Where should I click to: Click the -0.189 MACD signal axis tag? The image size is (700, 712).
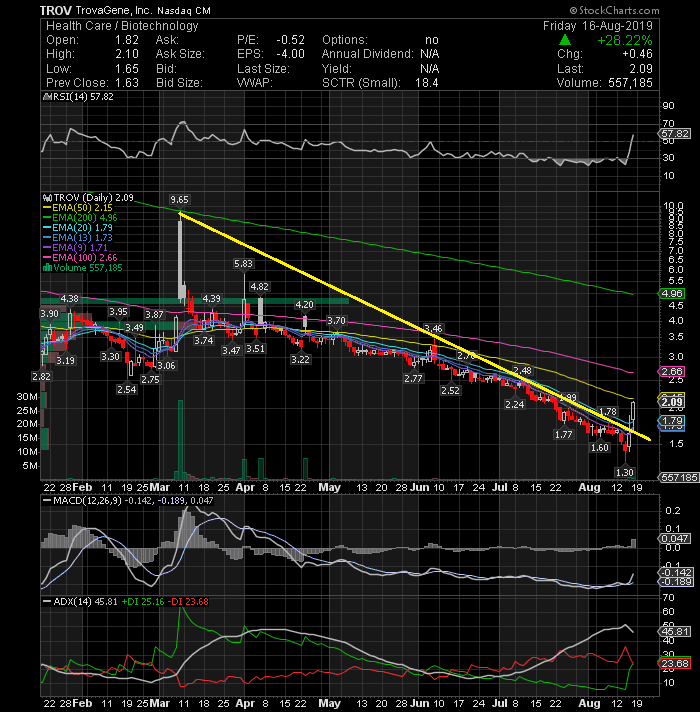point(675,582)
